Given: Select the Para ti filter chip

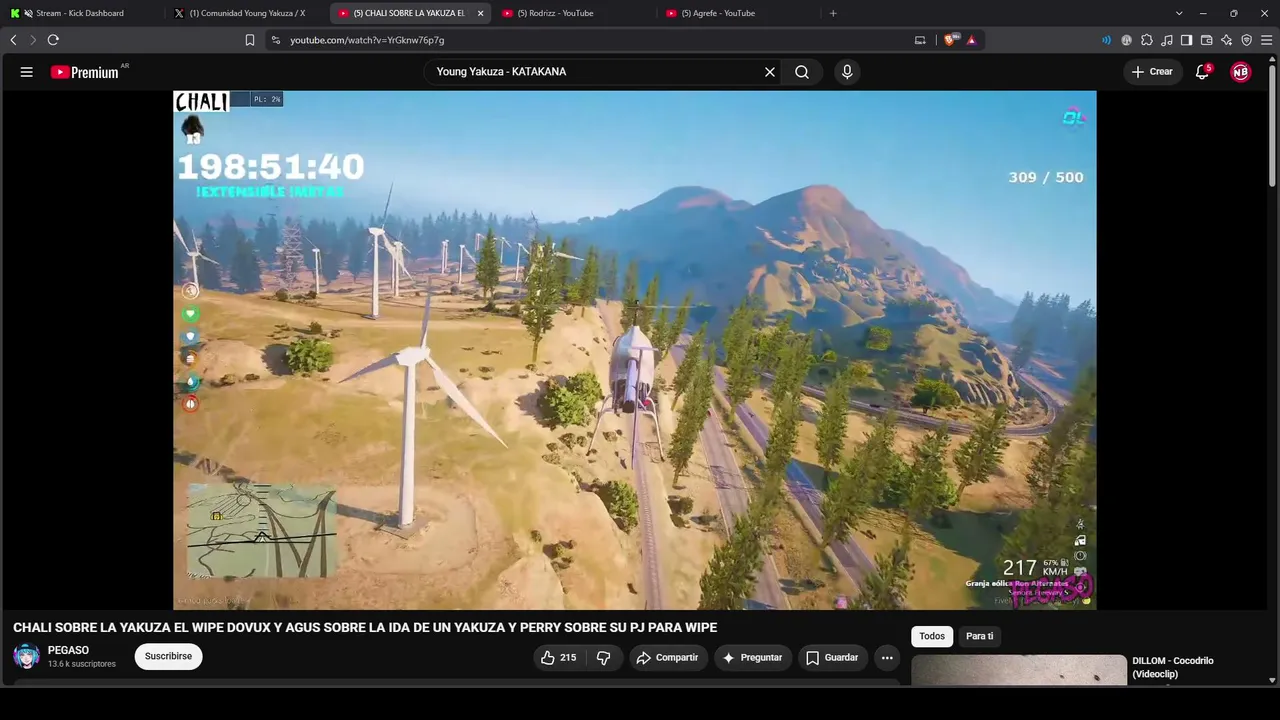Looking at the screenshot, I should [x=980, y=636].
